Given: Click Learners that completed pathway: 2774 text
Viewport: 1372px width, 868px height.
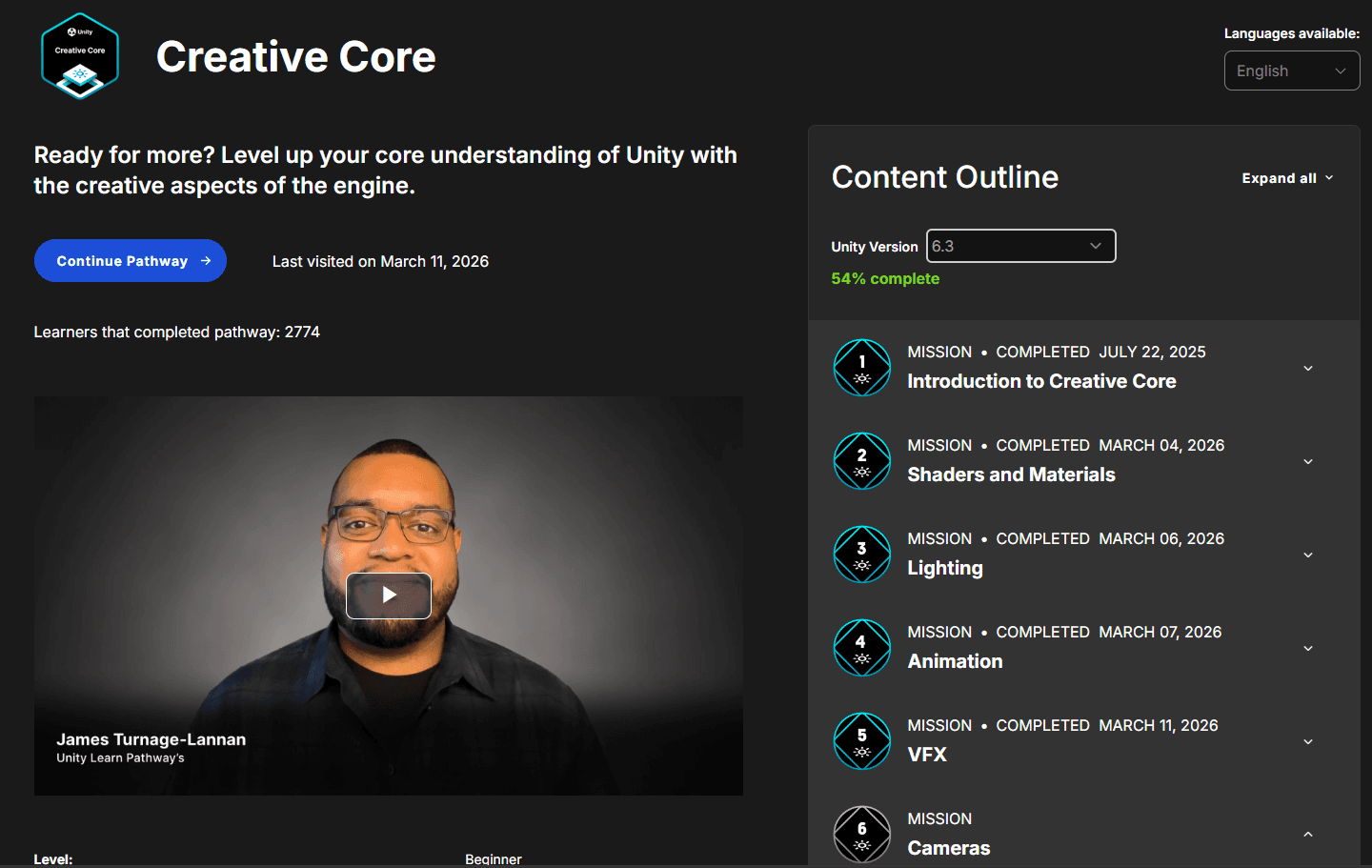Looking at the screenshot, I should (177, 332).
